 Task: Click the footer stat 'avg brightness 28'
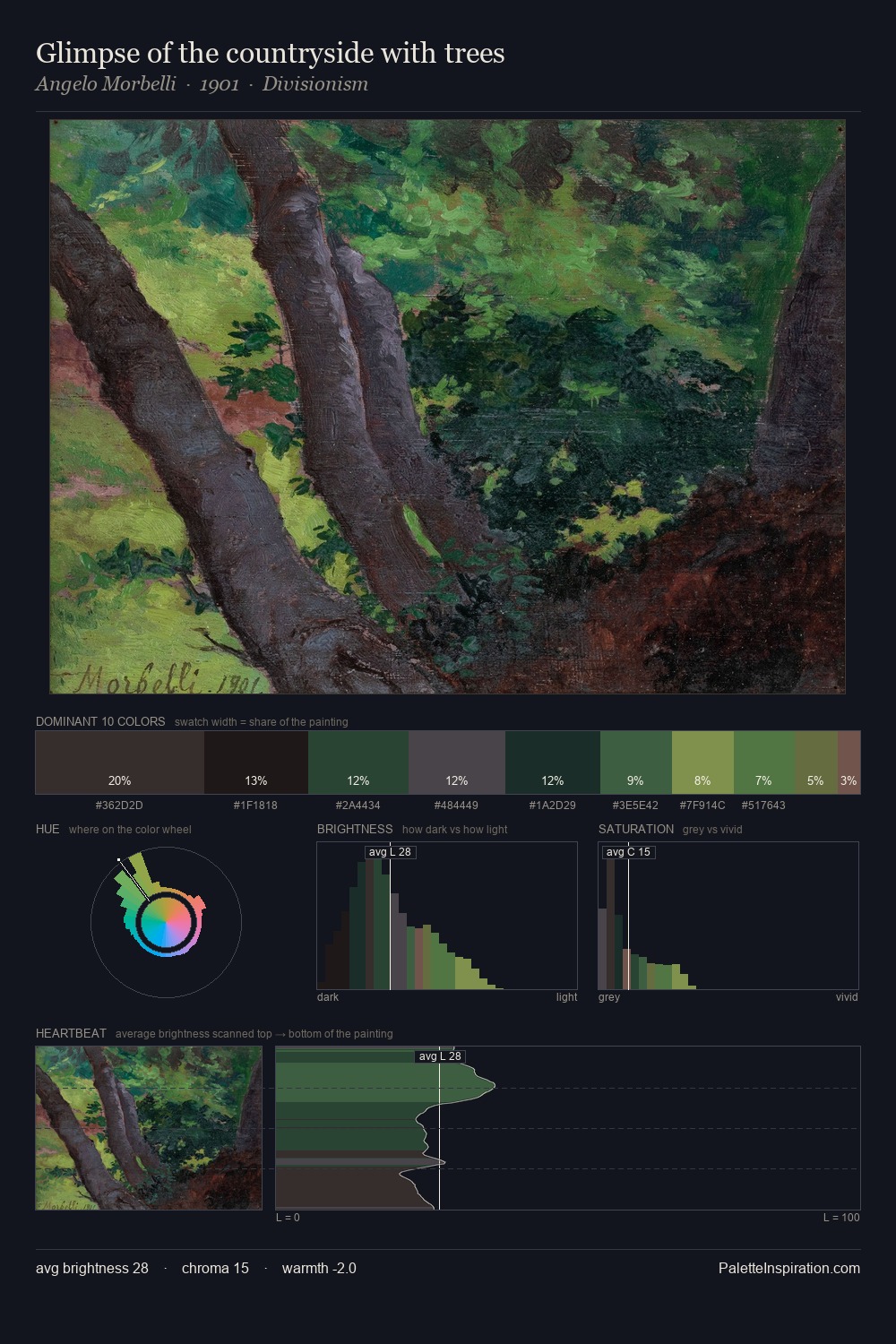point(92,1268)
